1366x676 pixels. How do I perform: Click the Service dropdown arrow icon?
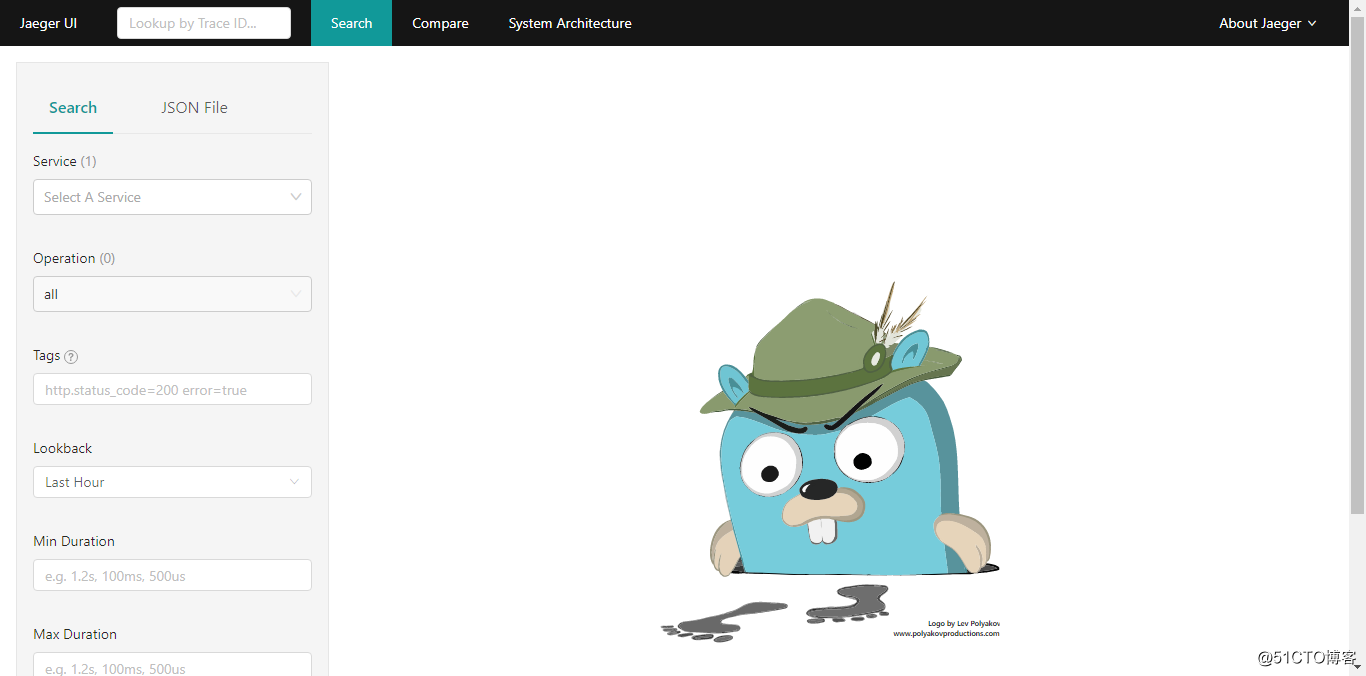(x=296, y=197)
